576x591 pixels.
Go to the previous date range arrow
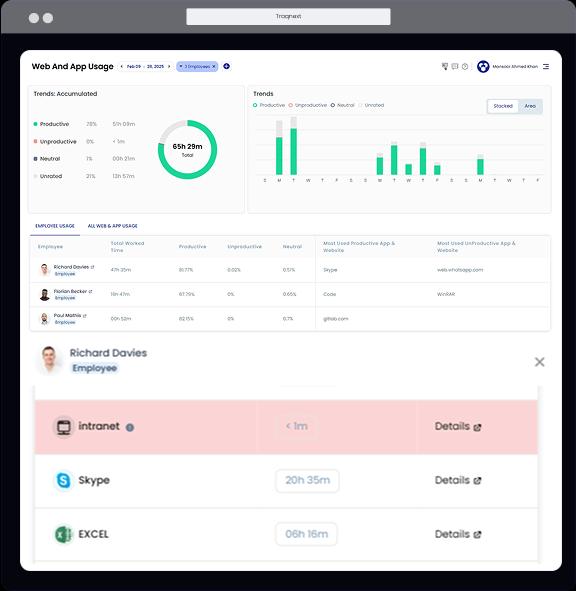(121, 66)
